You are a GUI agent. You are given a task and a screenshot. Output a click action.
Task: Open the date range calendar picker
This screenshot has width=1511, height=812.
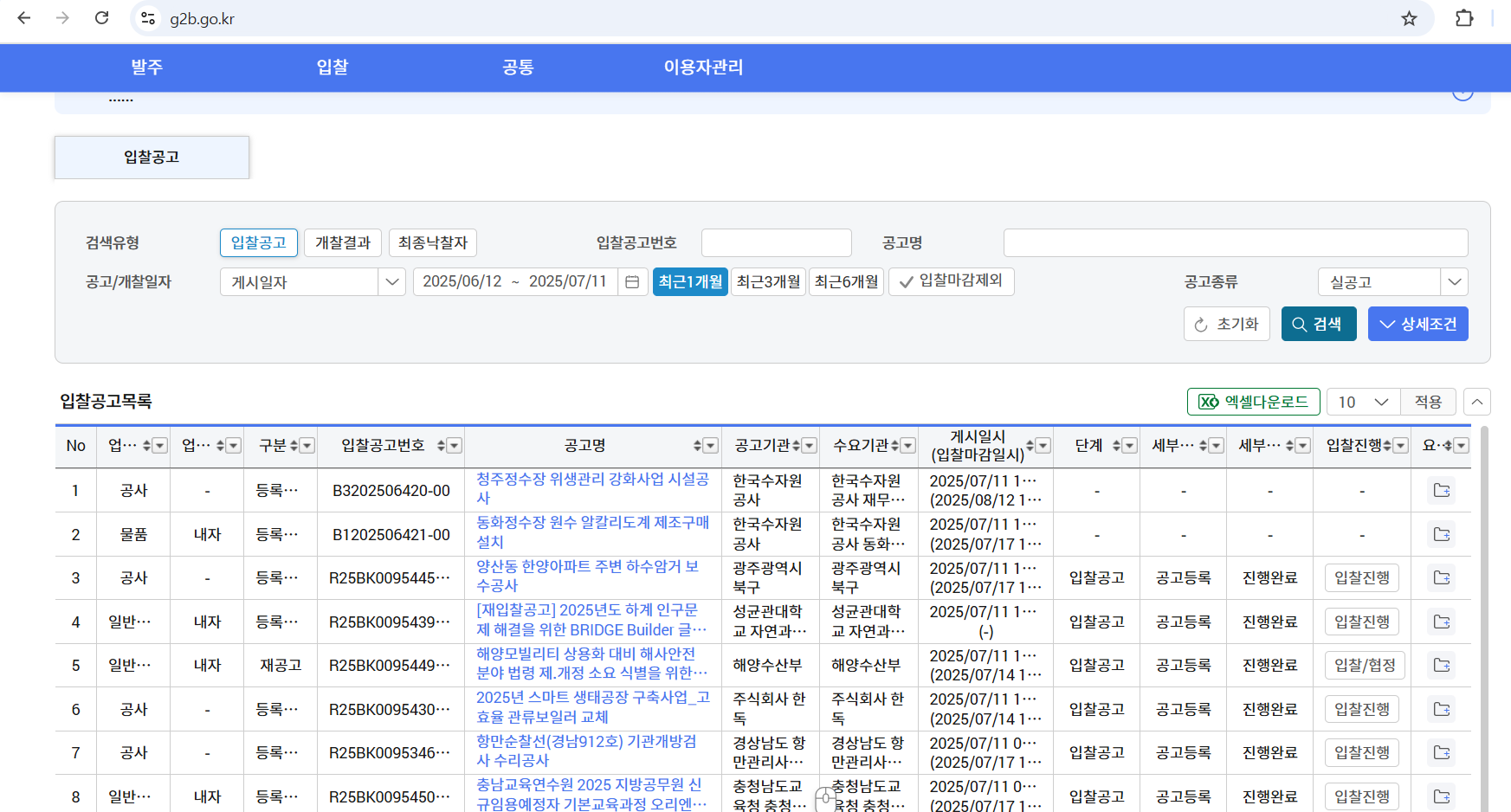click(632, 282)
